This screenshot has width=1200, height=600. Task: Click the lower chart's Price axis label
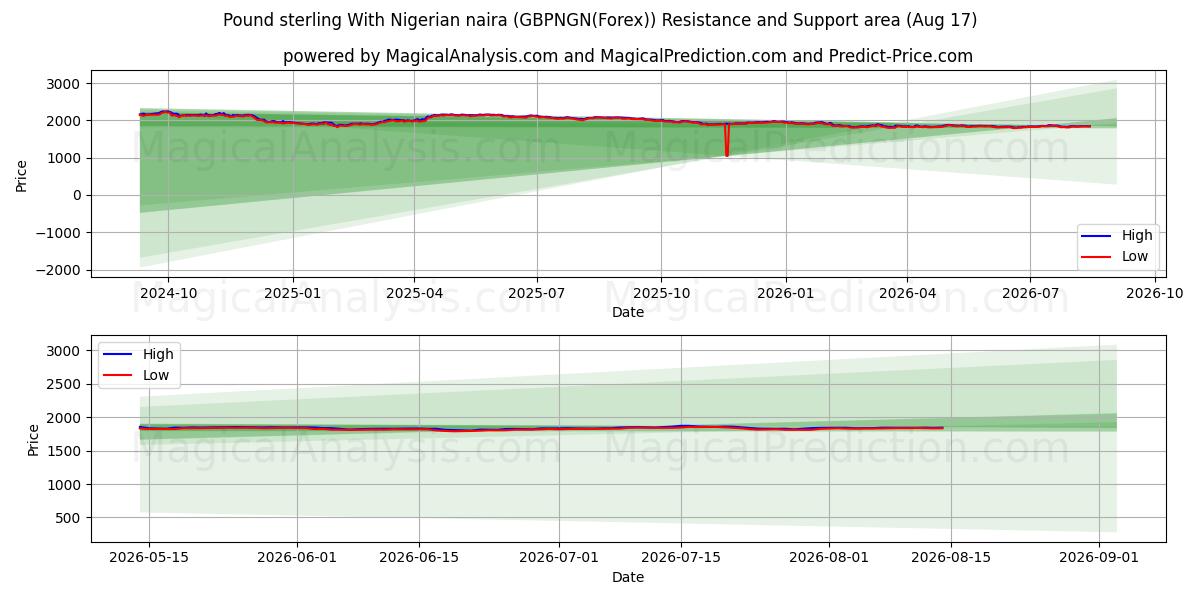tap(34, 440)
